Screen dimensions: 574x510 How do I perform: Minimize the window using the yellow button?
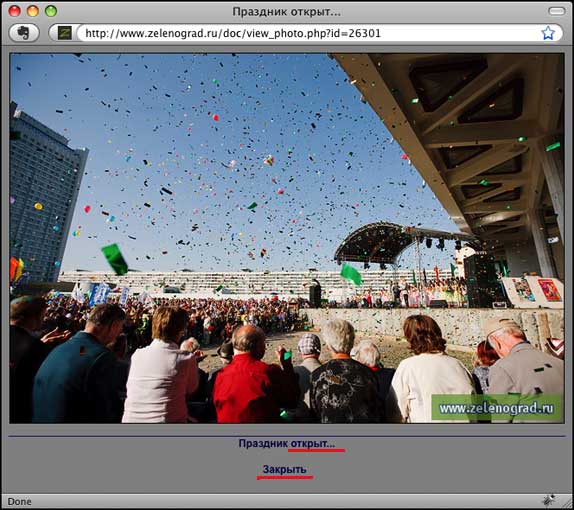[x=33, y=11]
